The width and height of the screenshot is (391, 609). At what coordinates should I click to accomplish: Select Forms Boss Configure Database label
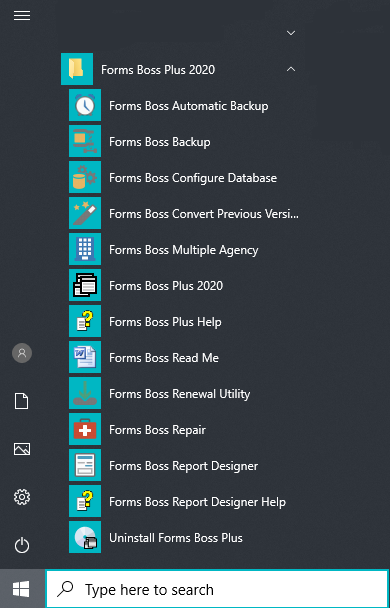pyautogui.click(x=193, y=178)
